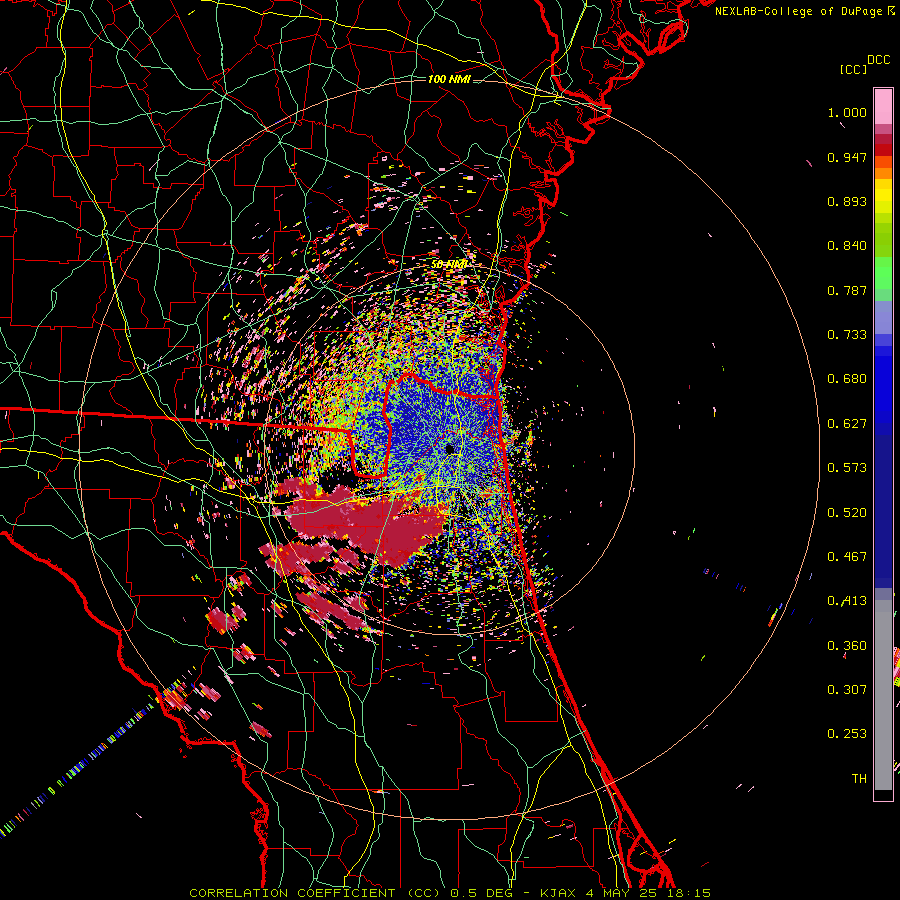Select the 0.733 scale value
900x900 pixels.
click(x=847, y=335)
